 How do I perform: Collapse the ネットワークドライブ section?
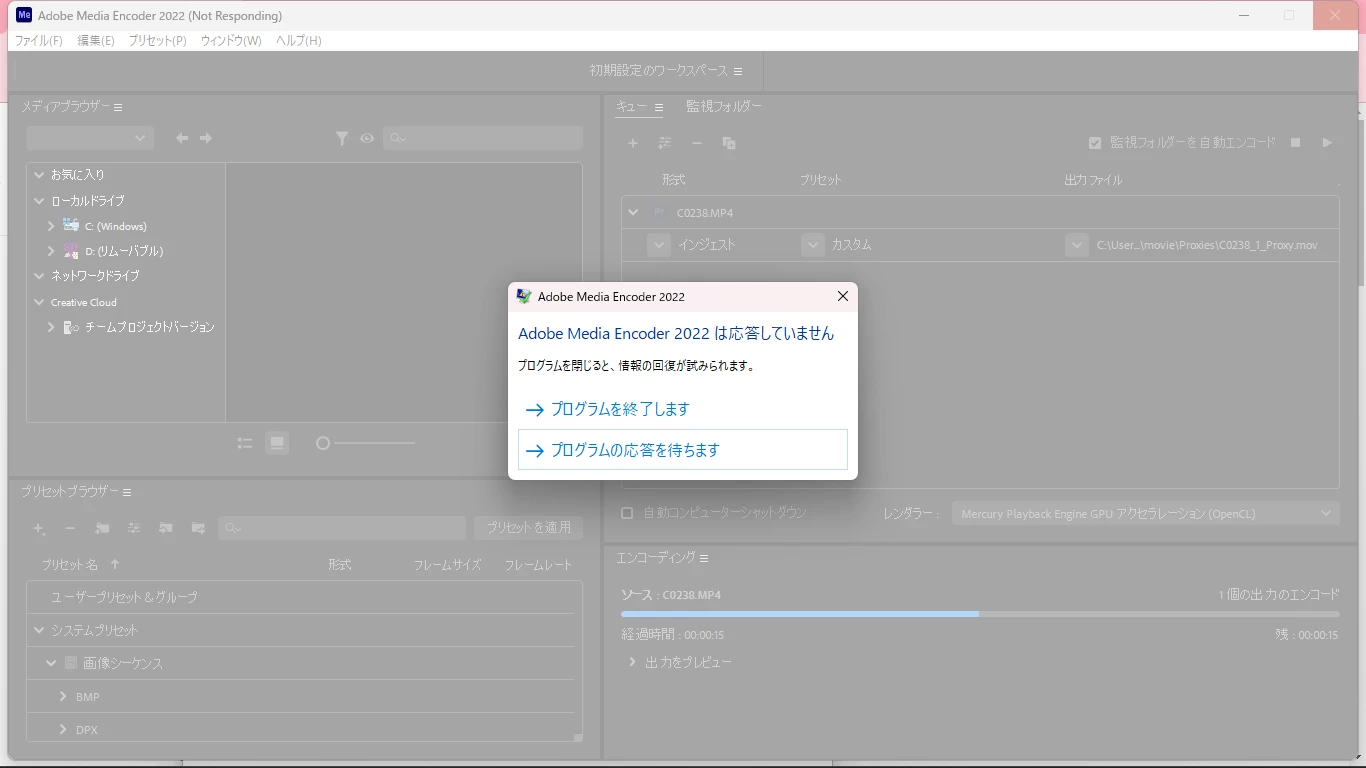(x=39, y=276)
